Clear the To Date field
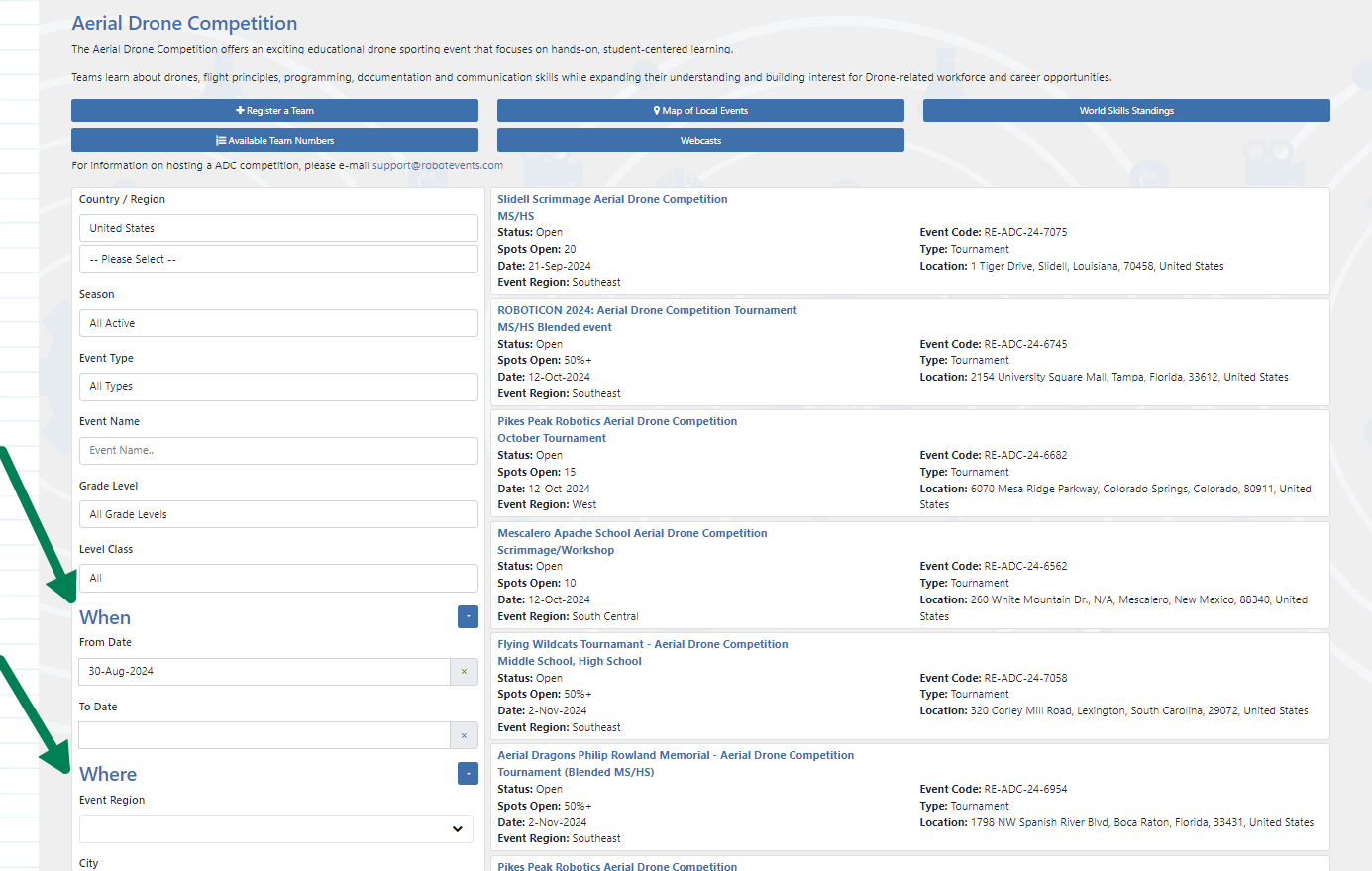Screen dimensions: 1372x871 click(464, 736)
